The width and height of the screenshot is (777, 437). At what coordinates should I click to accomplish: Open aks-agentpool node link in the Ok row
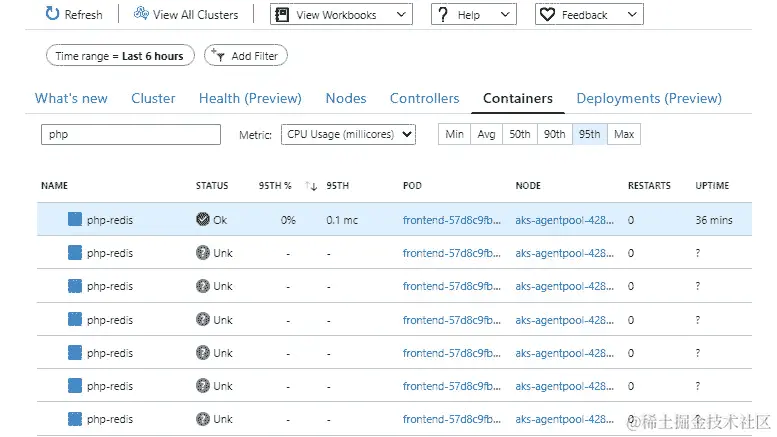(564, 220)
